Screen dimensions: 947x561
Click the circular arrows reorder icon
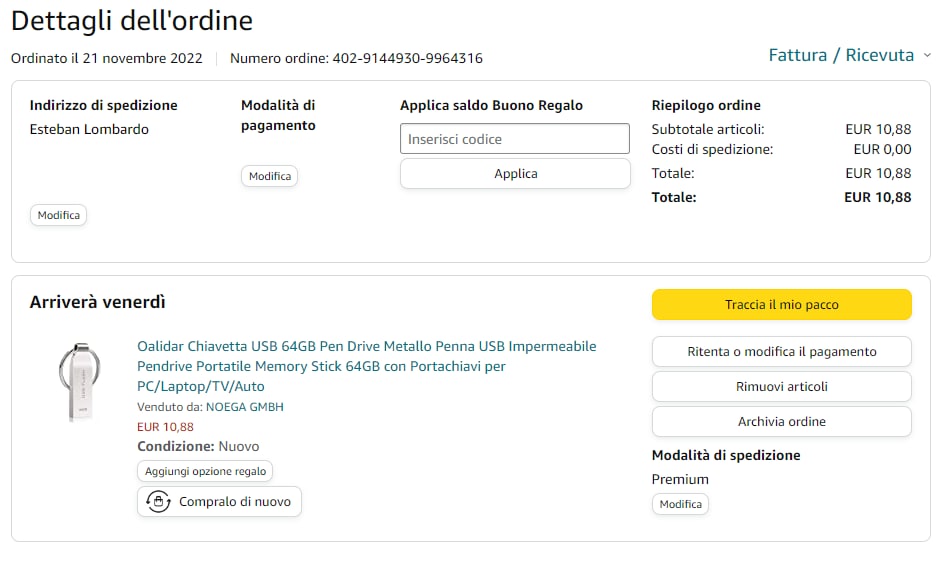pyautogui.click(x=158, y=502)
